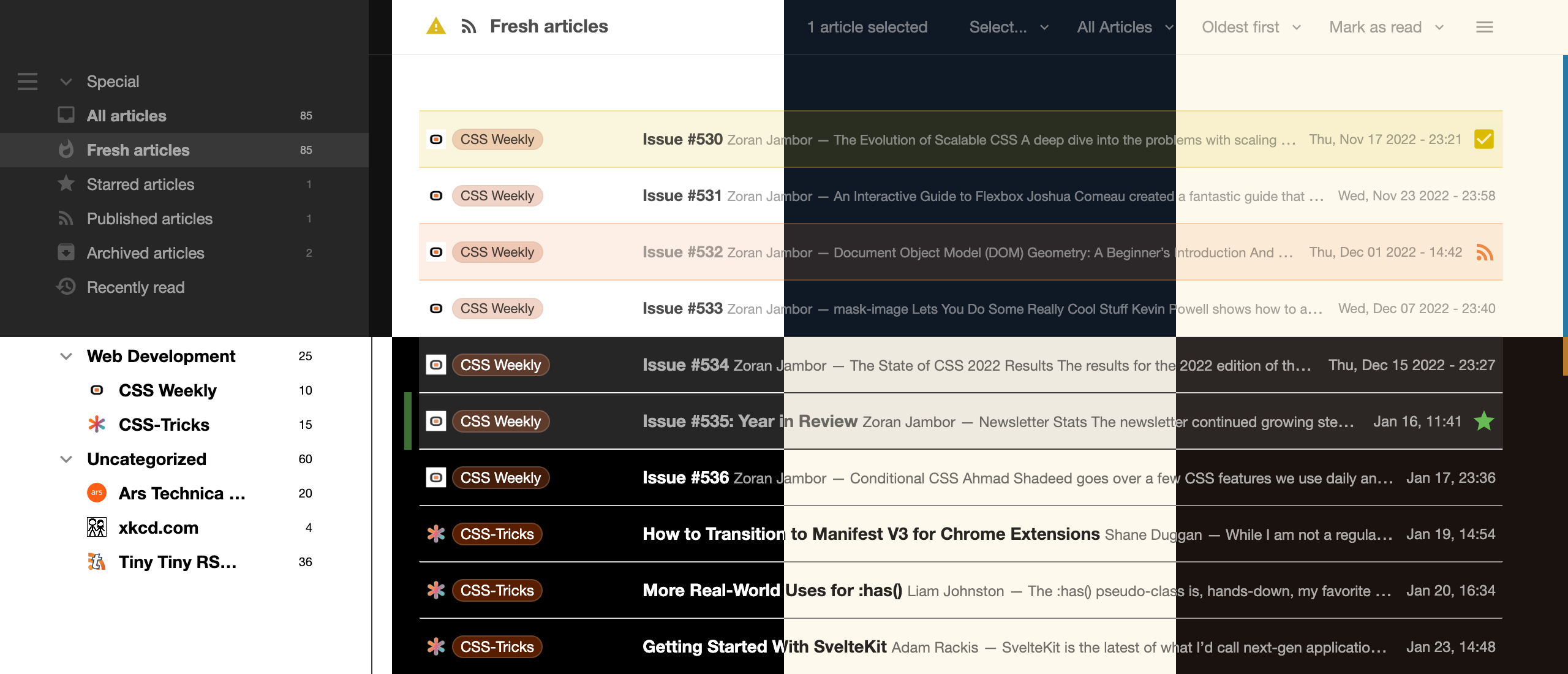Click the CSS Weekly label on Issue #531
Screen dimensions: 1568x674
point(497,195)
